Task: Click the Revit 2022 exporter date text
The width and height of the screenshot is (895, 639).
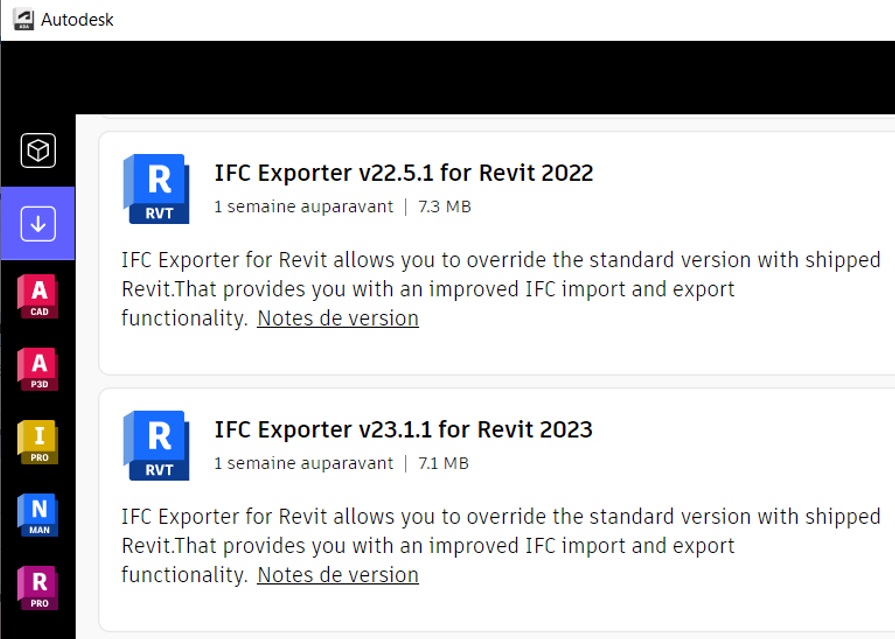Action: point(304,207)
